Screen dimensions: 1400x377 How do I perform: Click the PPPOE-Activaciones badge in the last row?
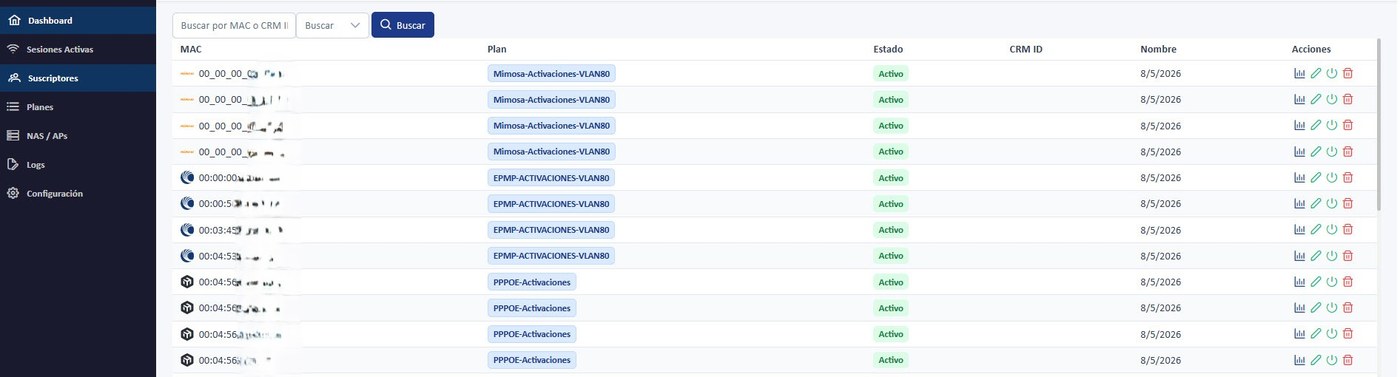pos(532,359)
